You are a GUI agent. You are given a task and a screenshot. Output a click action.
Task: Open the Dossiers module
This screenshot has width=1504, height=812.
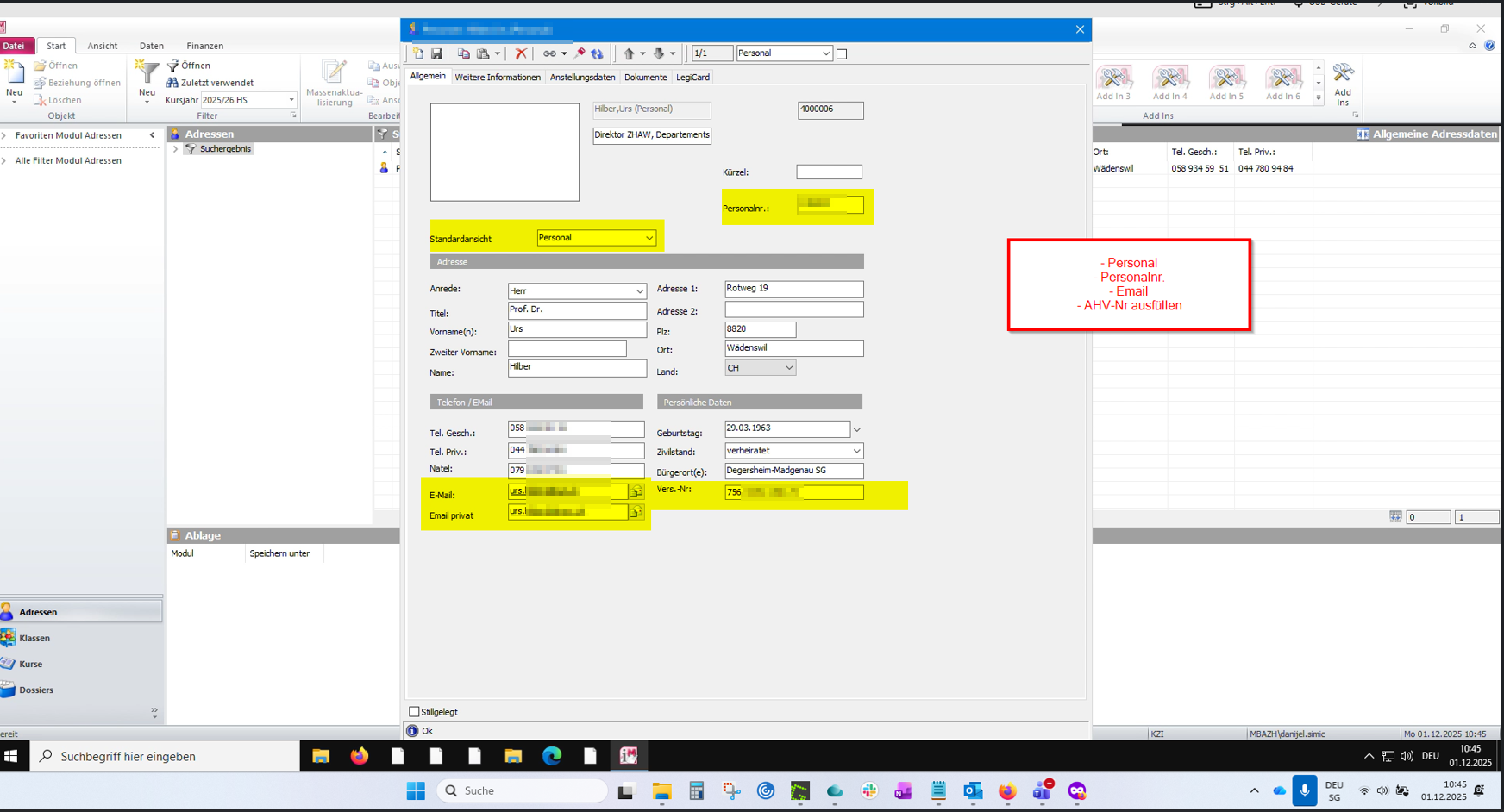pos(36,690)
